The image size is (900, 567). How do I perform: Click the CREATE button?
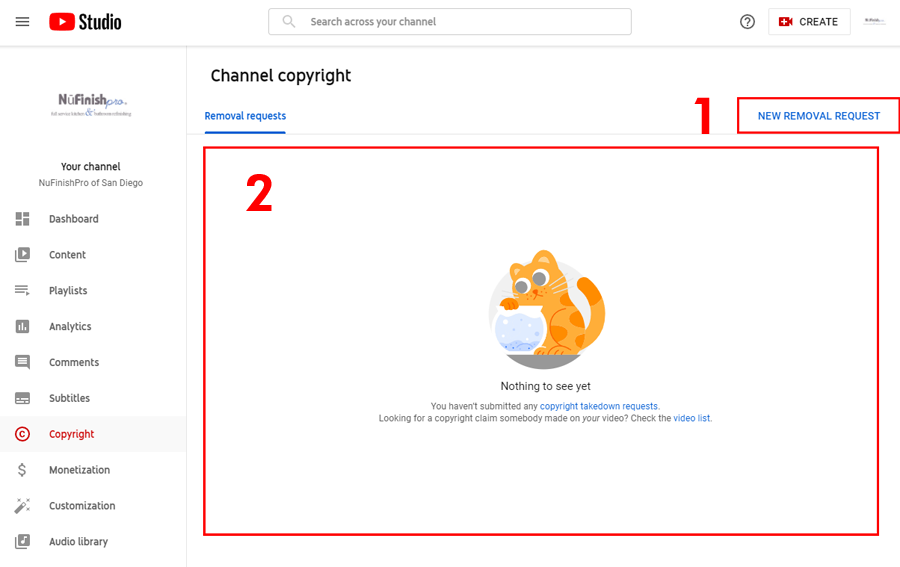tap(809, 22)
